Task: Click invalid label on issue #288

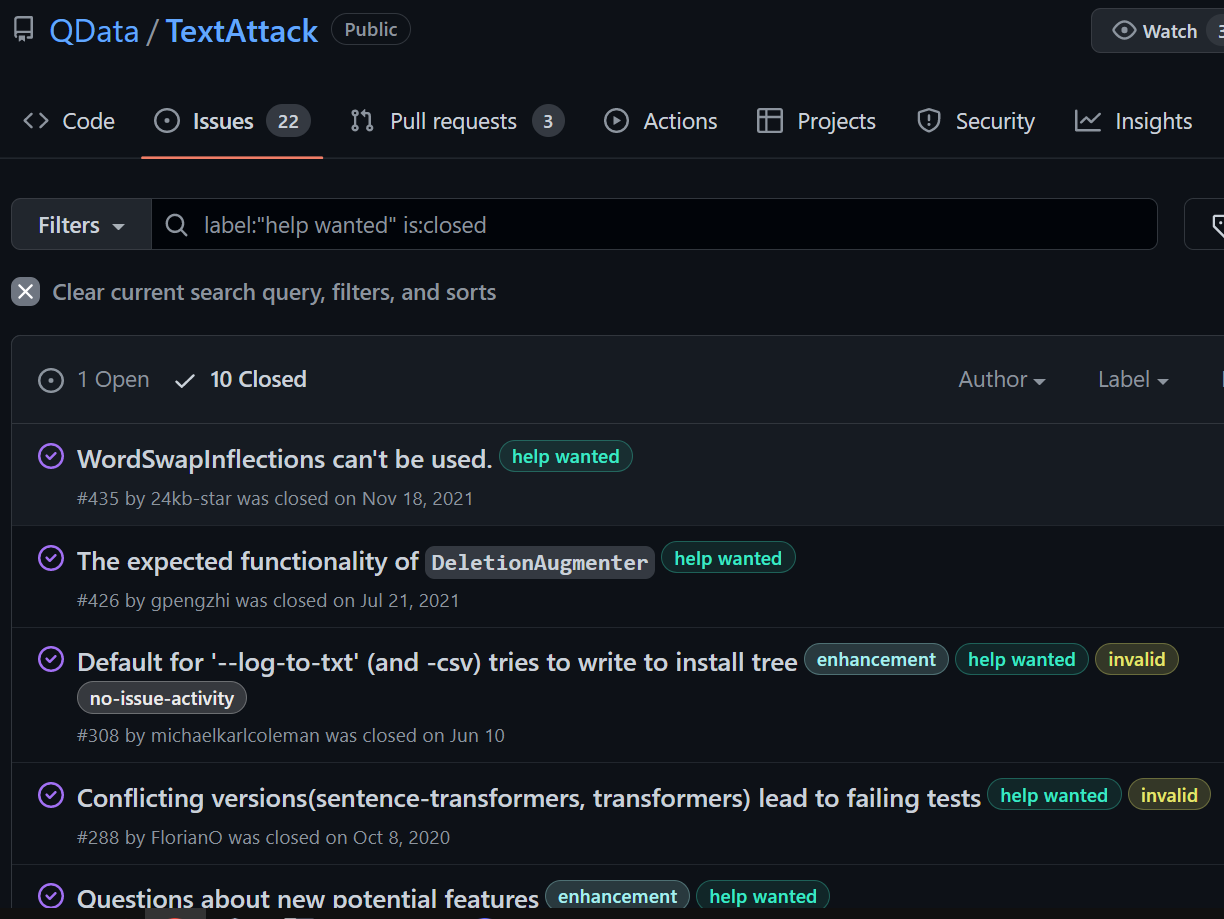Action: [1169, 796]
